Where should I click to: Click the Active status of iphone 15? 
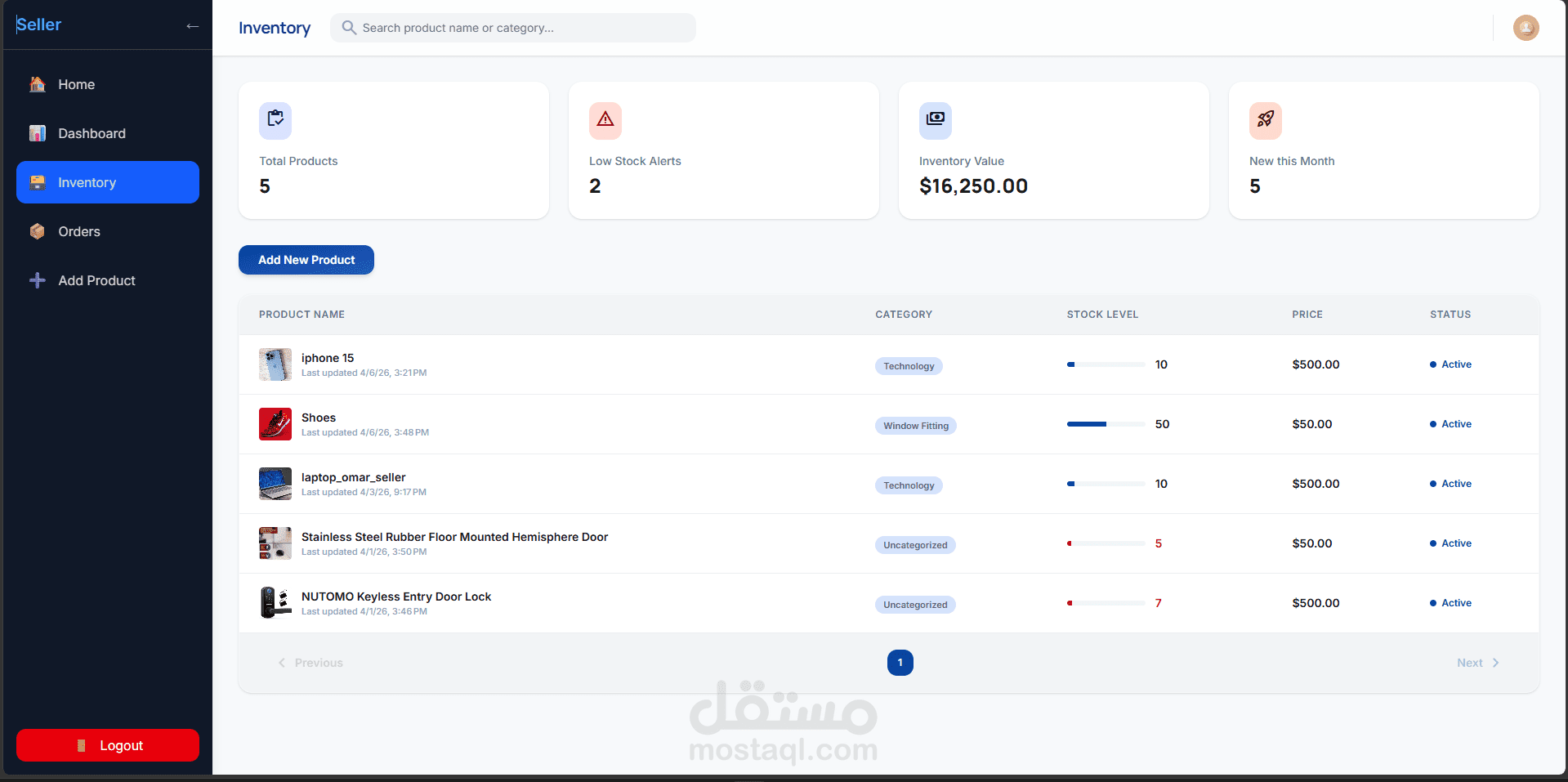pyautogui.click(x=1450, y=364)
